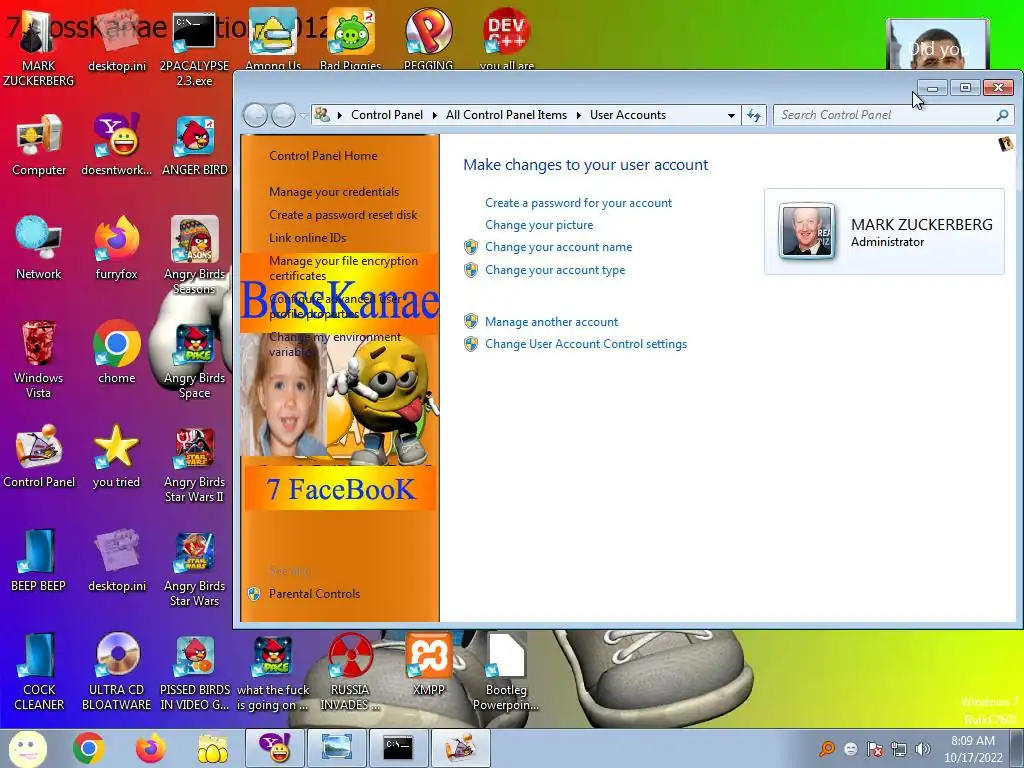Select the MARK ZUCKERBERG desktop folder icon

(39, 48)
